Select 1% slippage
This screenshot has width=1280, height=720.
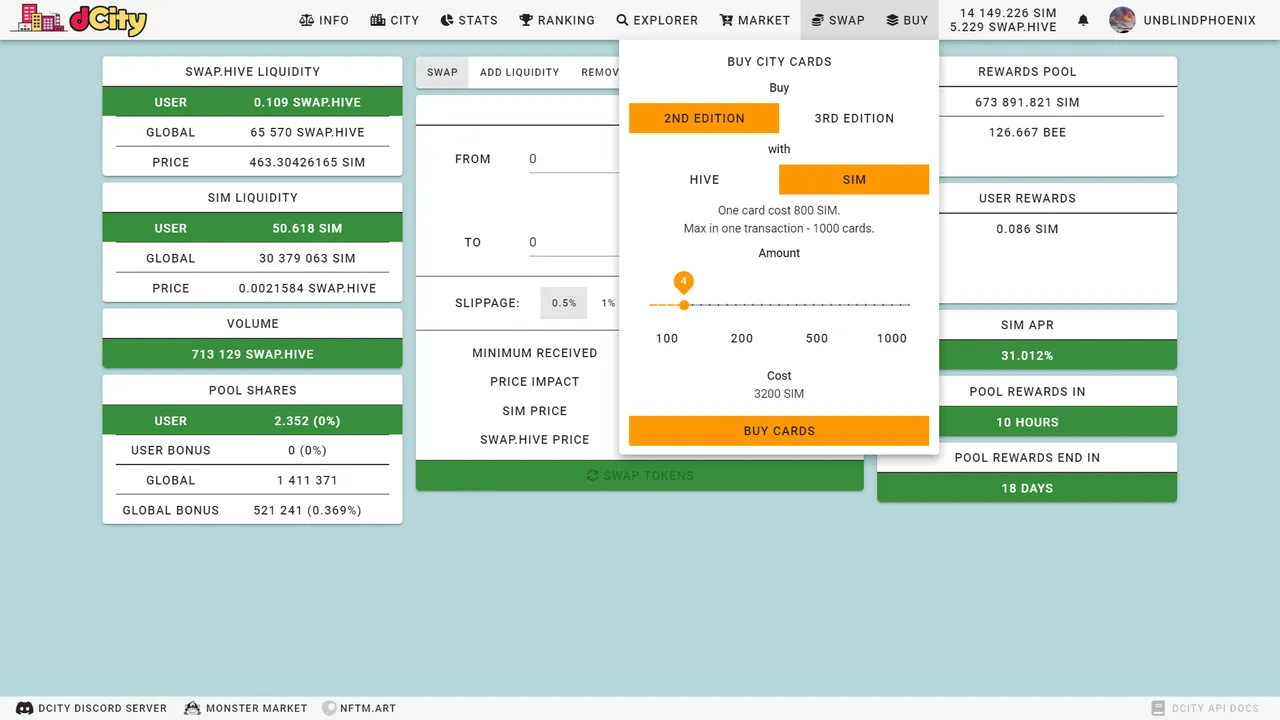pyautogui.click(x=607, y=303)
